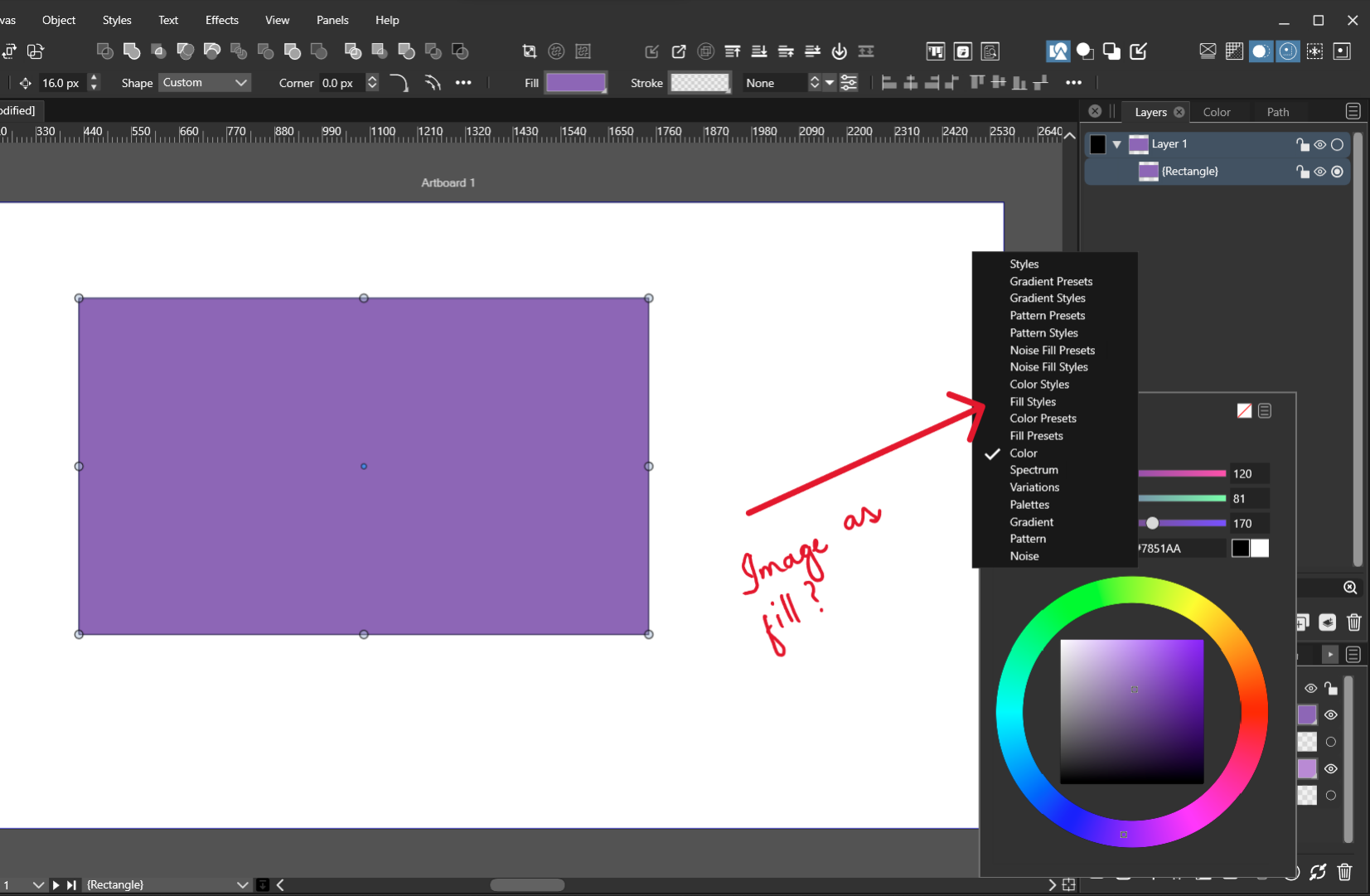Hide Layer 1 using its eye icon
The width and height of the screenshot is (1370, 896).
click(x=1319, y=144)
